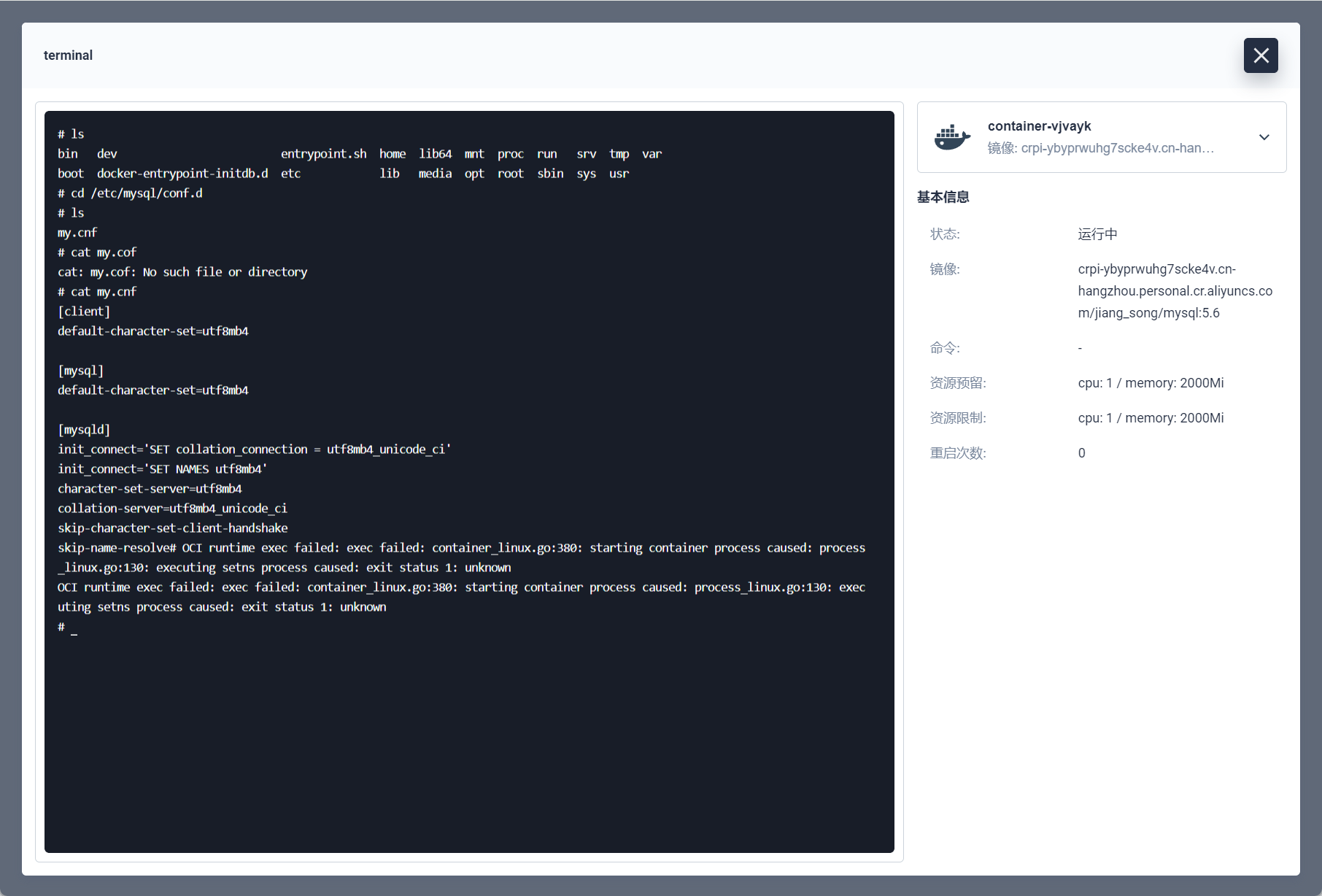The image size is (1322, 896).
Task: Click the 'SET NAMES utf8mb4' init_connect line
Action: pos(163,469)
